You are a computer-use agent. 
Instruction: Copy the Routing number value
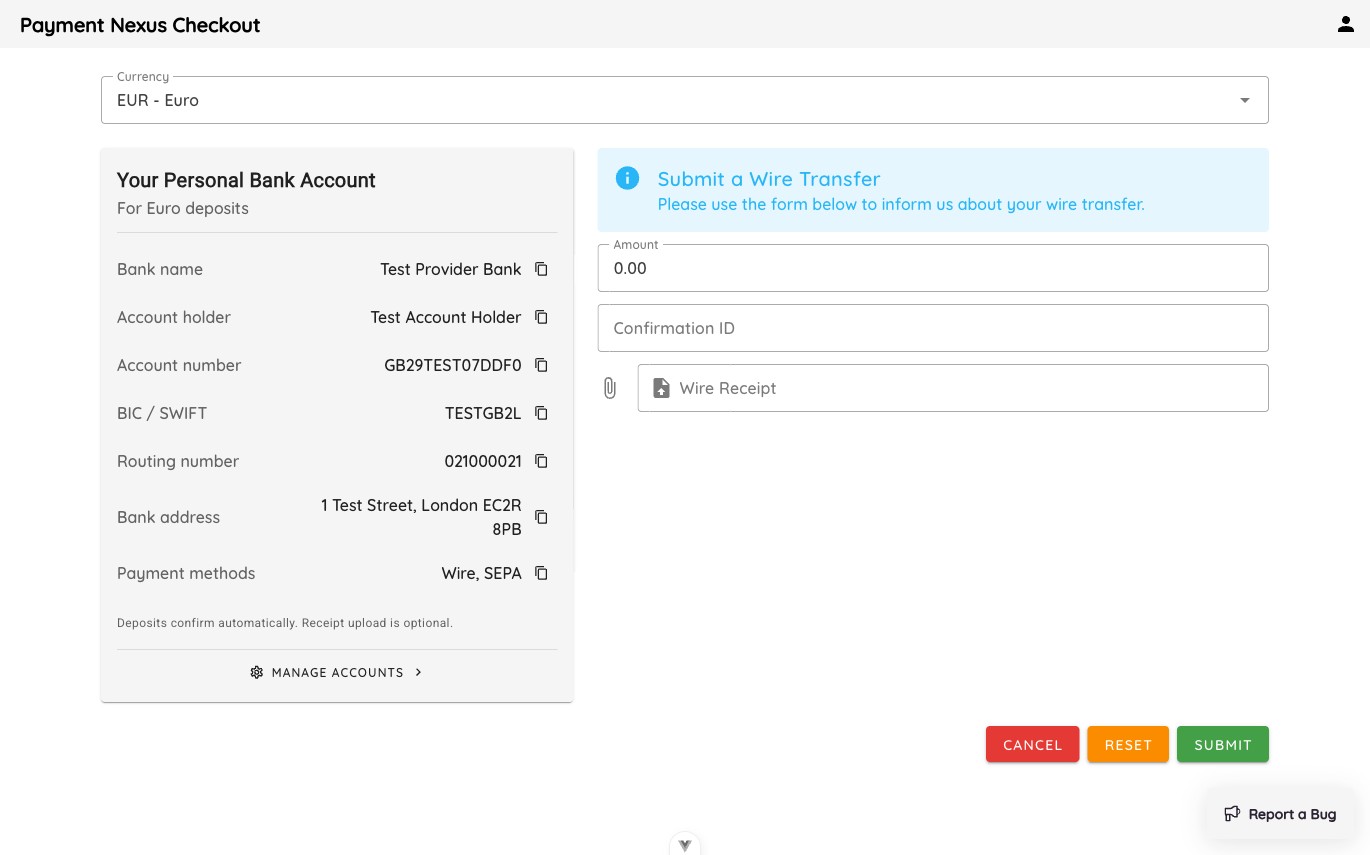tap(541, 461)
